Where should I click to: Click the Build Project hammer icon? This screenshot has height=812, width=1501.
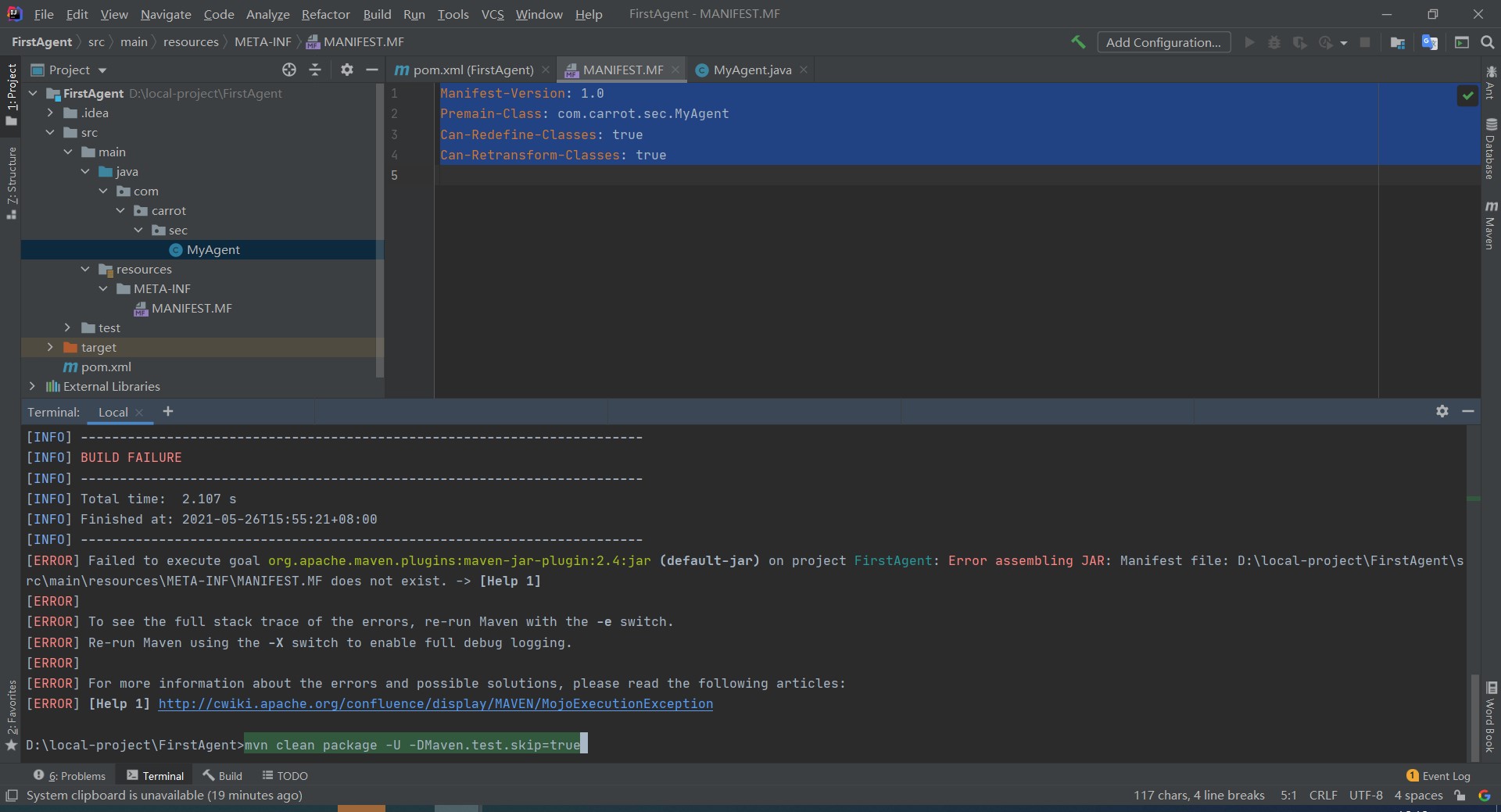(x=1078, y=42)
